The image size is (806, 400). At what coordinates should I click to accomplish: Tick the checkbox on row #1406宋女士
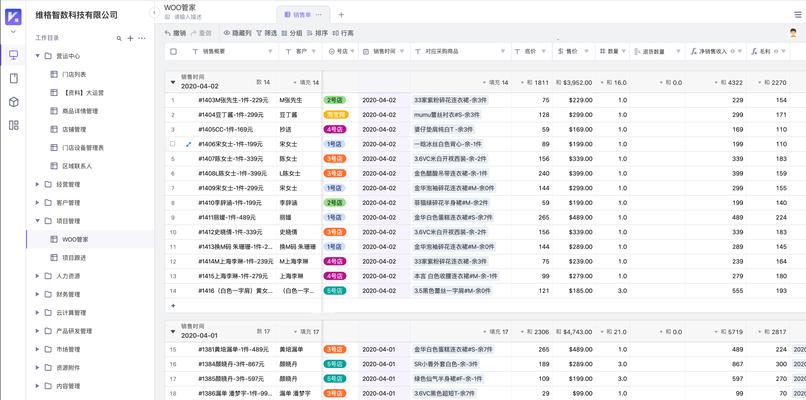point(173,144)
